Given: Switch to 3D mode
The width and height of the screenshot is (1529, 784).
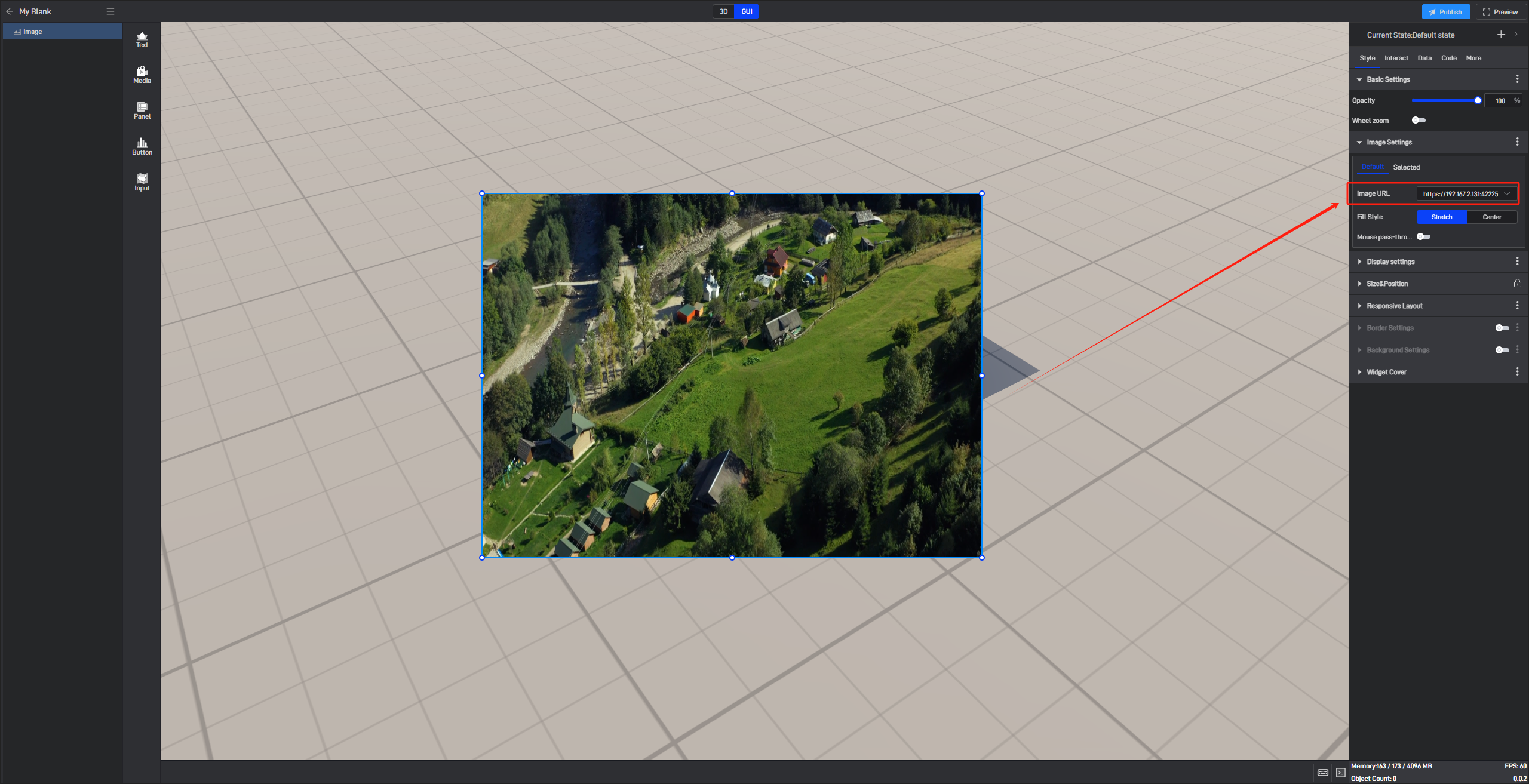Looking at the screenshot, I should click(723, 11).
